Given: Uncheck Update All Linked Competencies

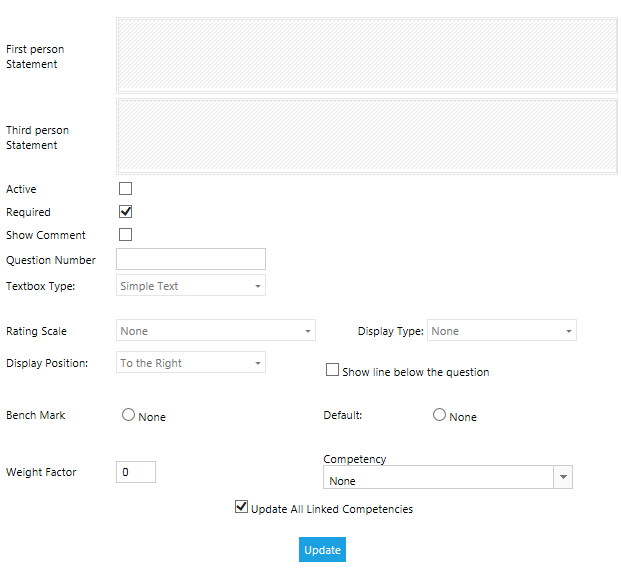Looking at the screenshot, I should pos(241,507).
